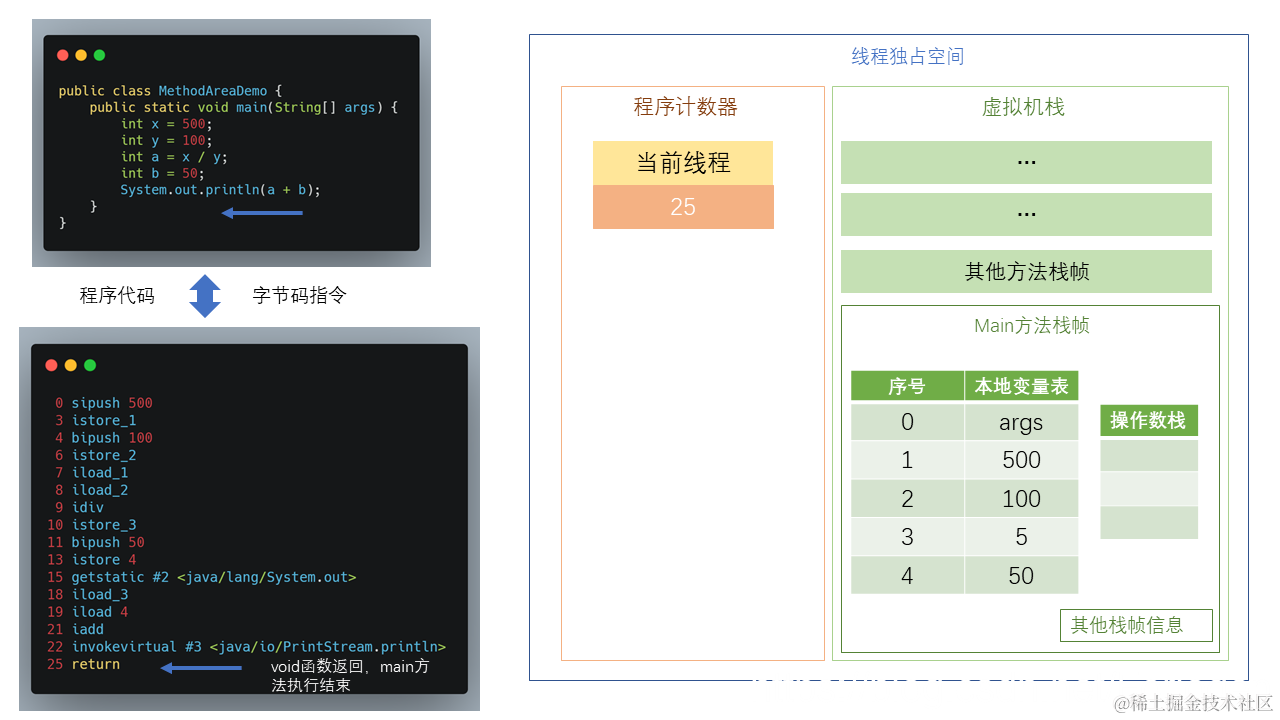Click the red dot on the bytecode terminal window
The width and height of the screenshot is (1280, 720).
point(51,365)
